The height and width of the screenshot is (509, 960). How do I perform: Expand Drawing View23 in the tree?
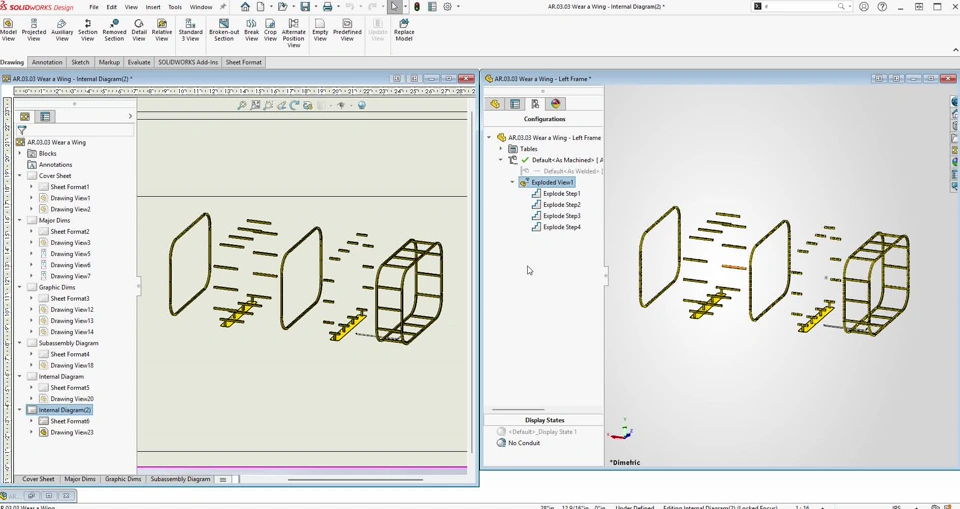[x=31, y=432]
